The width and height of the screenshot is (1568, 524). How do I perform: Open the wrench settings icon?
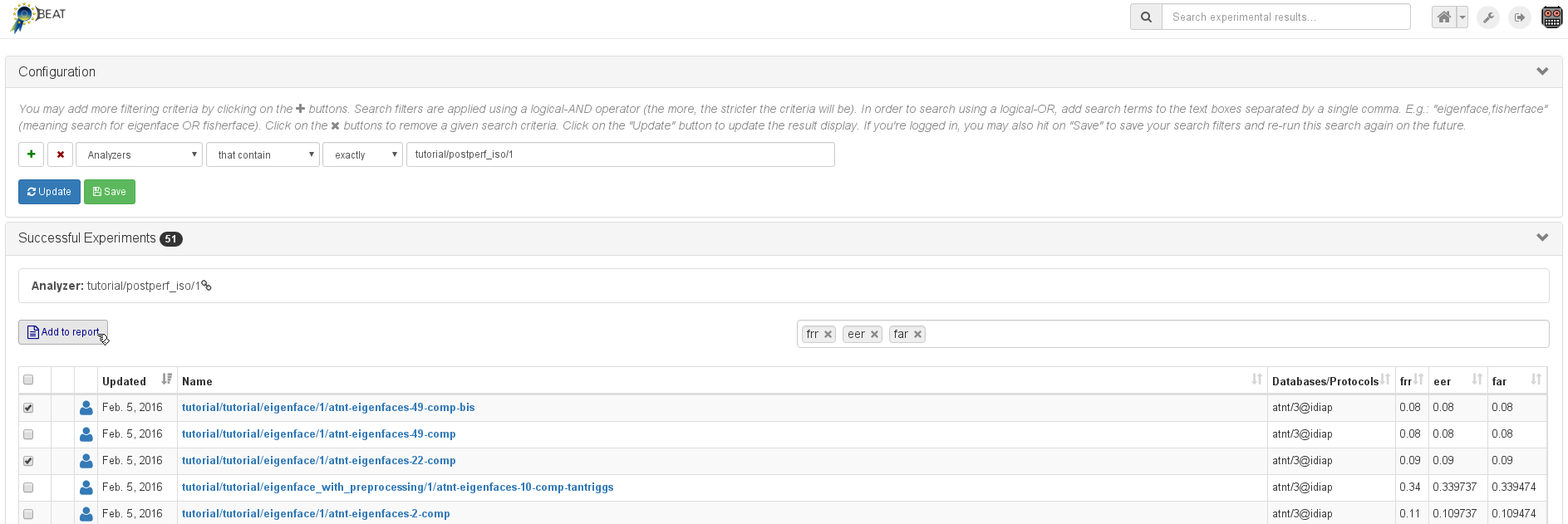1488,17
